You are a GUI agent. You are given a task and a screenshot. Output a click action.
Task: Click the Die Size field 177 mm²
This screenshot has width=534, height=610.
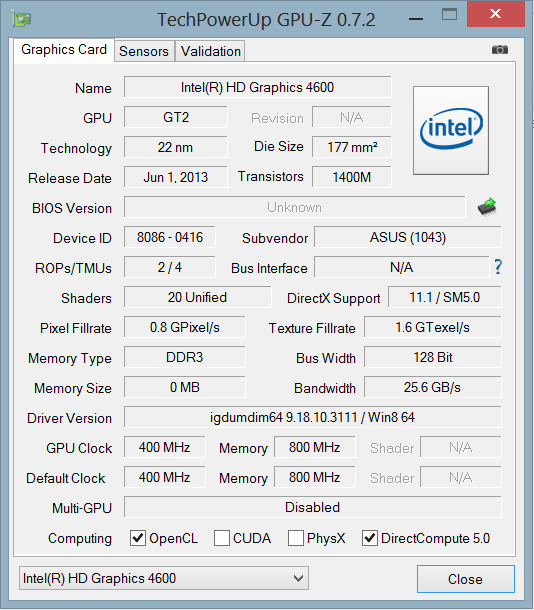pyautogui.click(x=352, y=147)
